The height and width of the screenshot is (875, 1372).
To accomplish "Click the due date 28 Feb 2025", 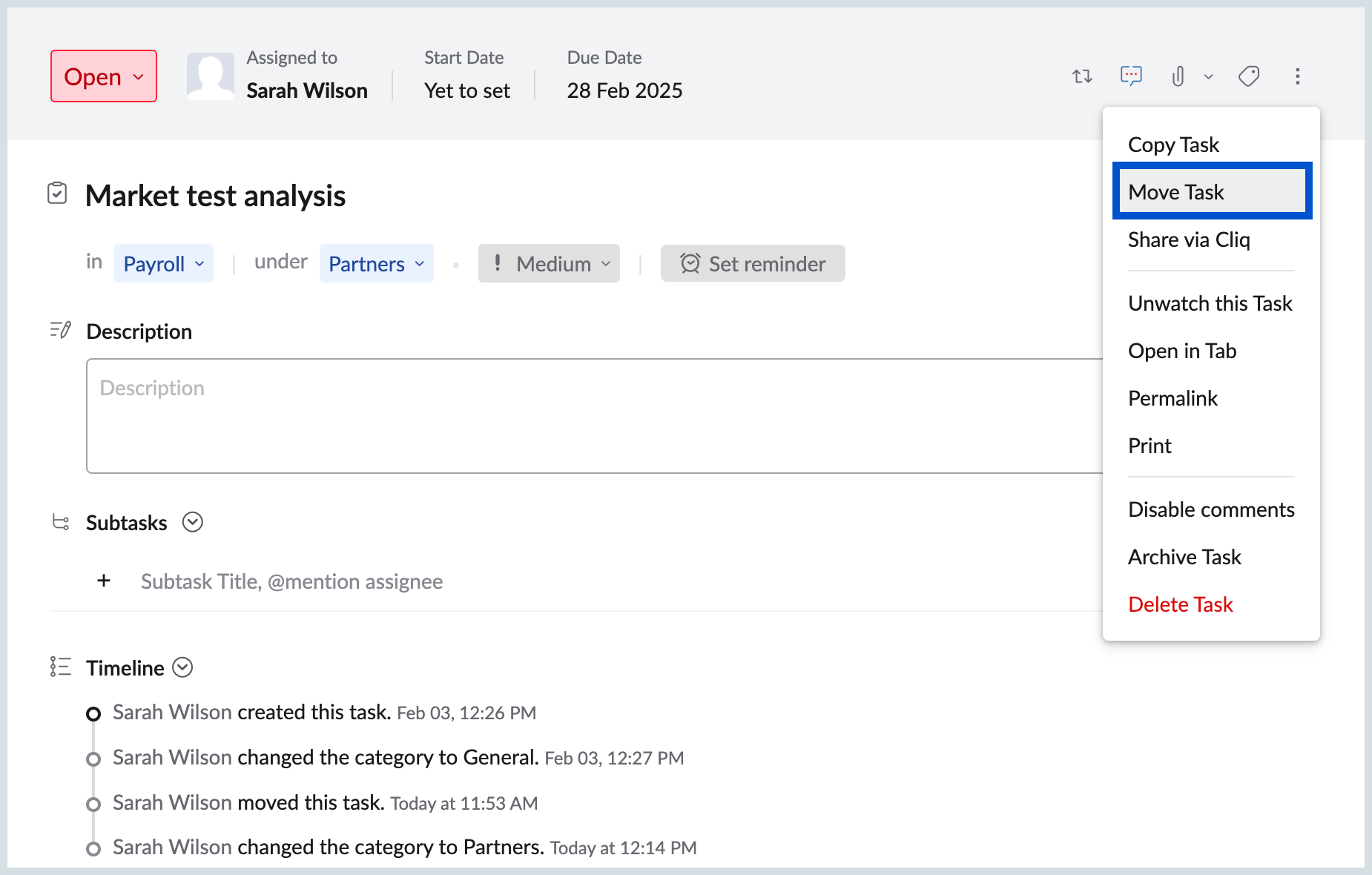I will click(624, 90).
